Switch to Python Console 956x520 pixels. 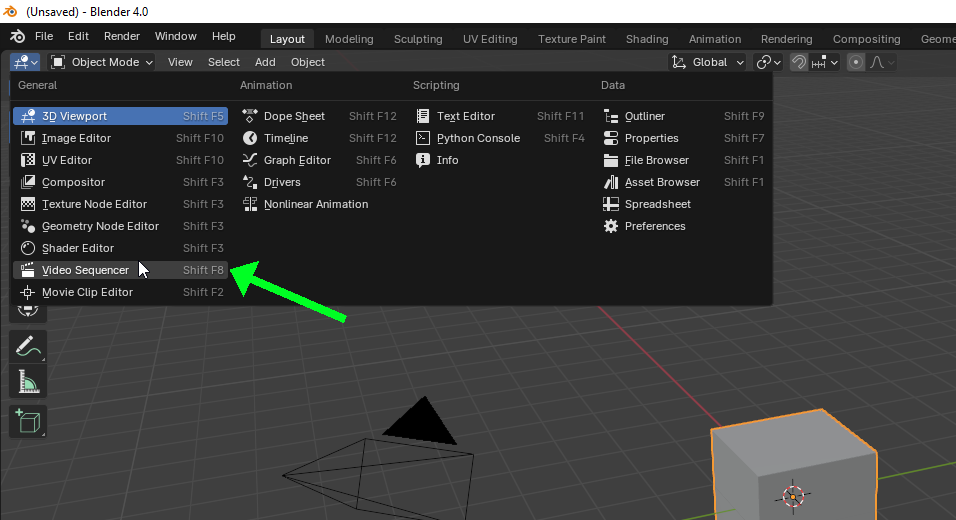click(x=500, y=138)
